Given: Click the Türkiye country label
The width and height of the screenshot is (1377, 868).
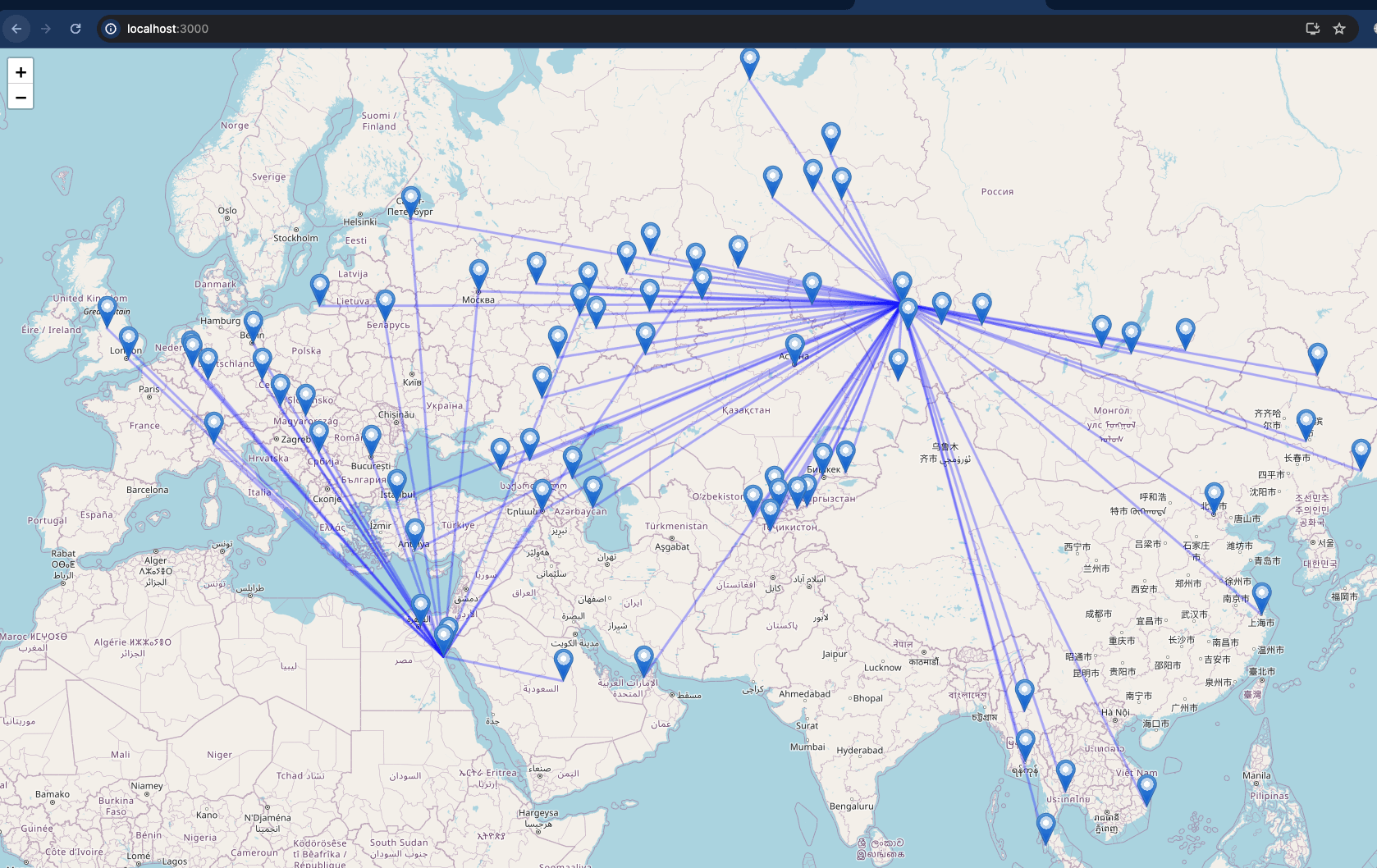Looking at the screenshot, I should click(458, 525).
